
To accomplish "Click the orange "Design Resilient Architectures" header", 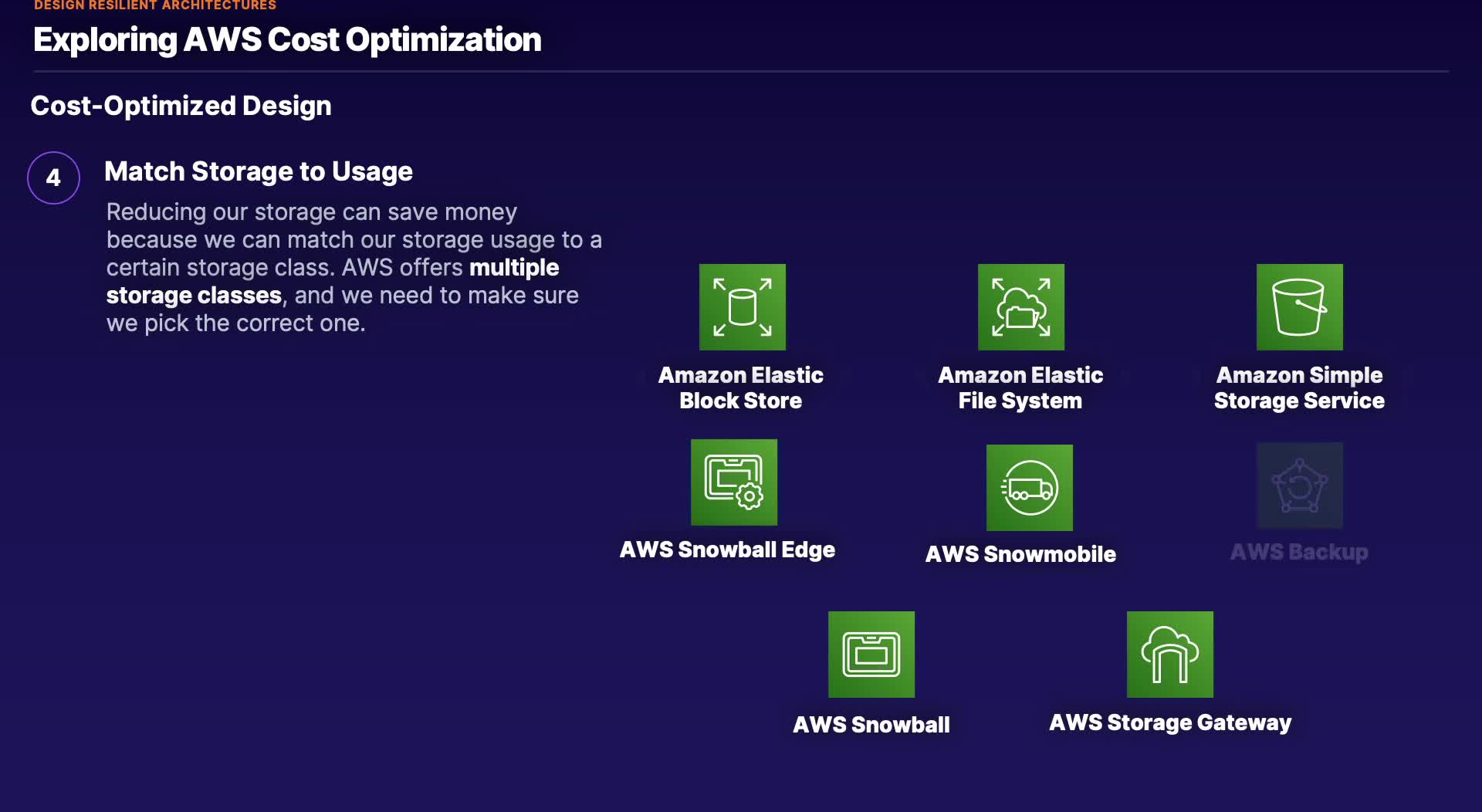I will tap(154, 5).
